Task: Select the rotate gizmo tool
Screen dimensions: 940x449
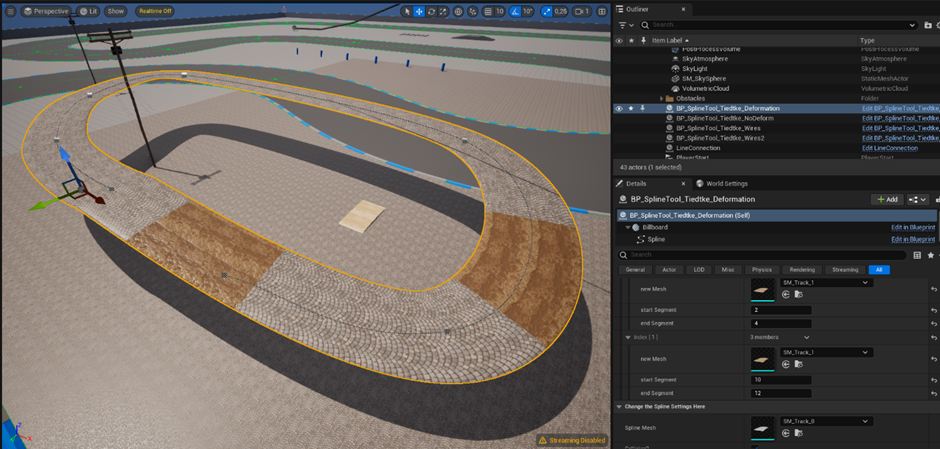Action: (432, 11)
